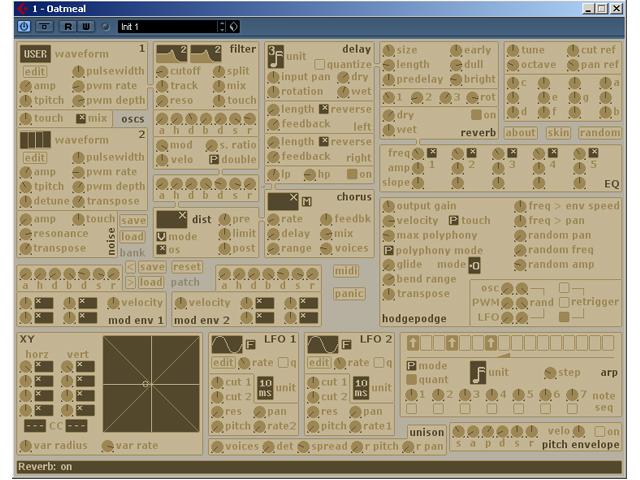This screenshot has width=640, height=480.
Task: Click the distortion type display box
Action: click(x=172, y=219)
